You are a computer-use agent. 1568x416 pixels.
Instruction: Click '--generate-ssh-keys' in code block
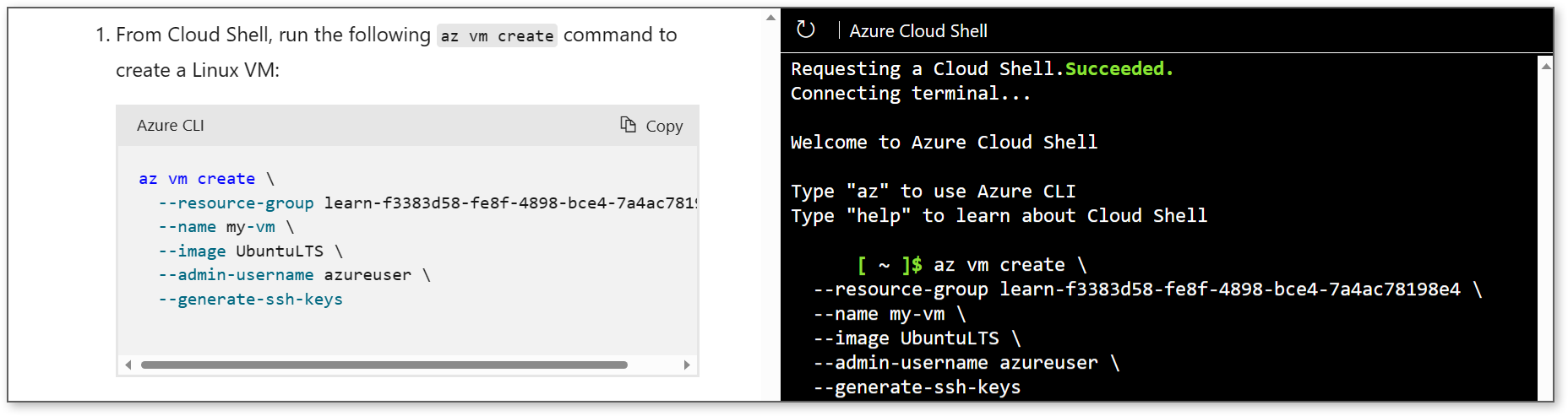(x=251, y=300)
